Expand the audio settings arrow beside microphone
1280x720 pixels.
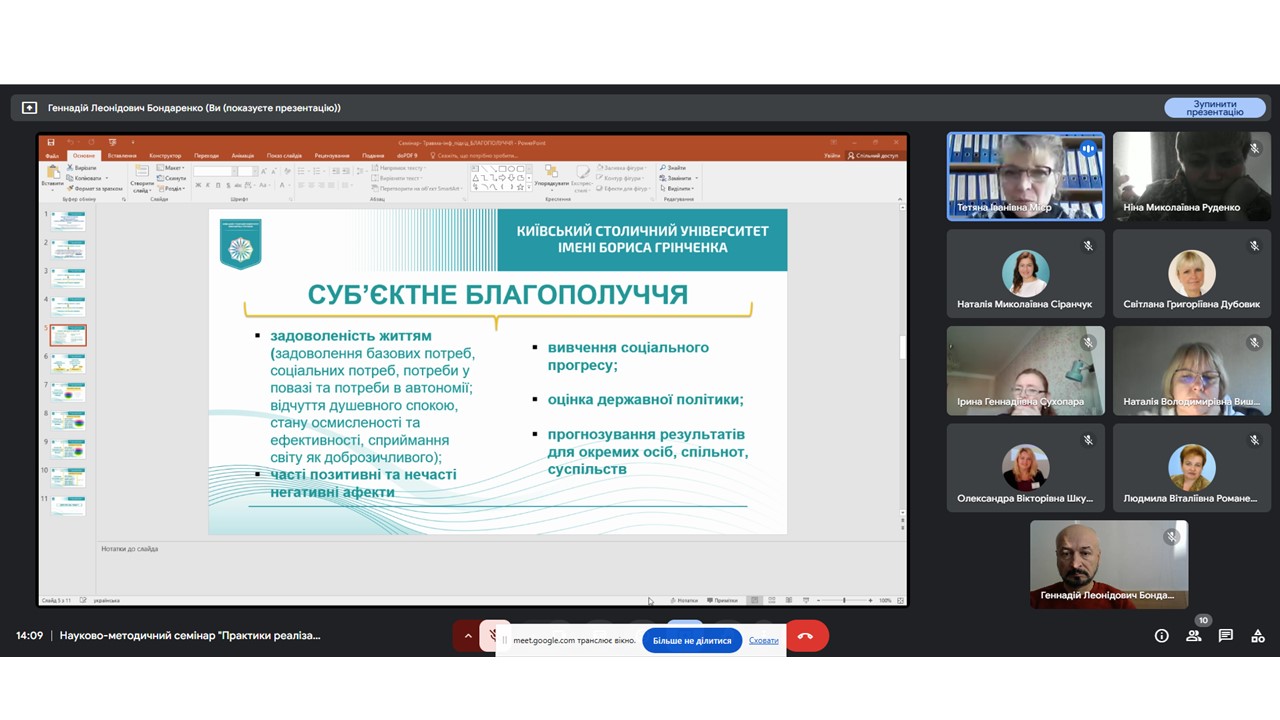[x=468, y=636]
